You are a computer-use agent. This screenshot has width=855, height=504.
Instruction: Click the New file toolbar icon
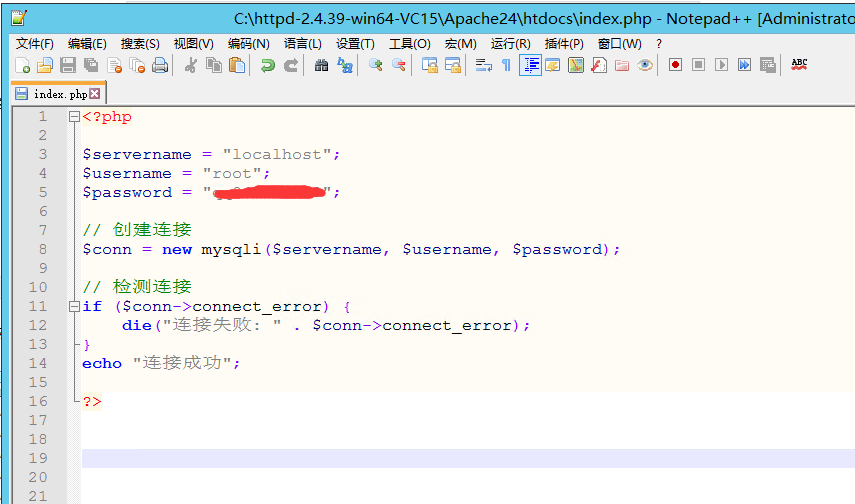click(23, 65)
